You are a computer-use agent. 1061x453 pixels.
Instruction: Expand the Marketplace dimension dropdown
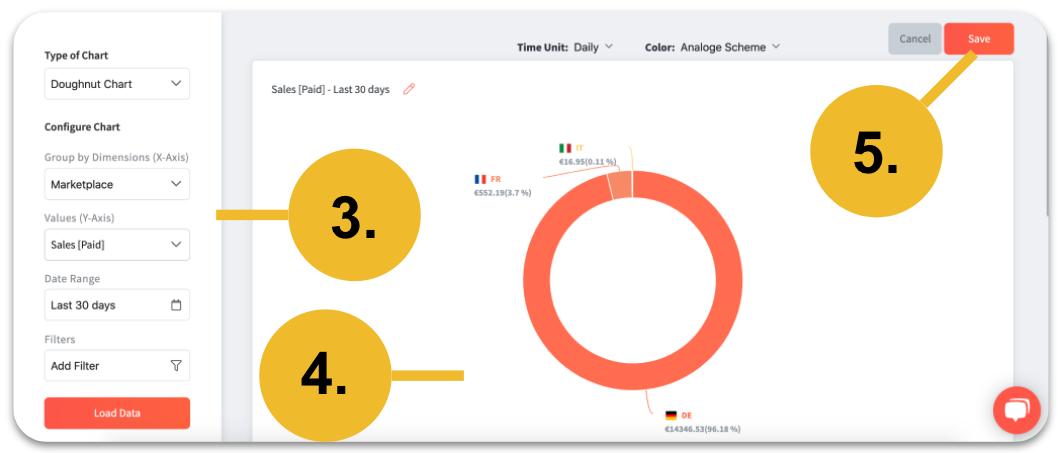[117, 184]
